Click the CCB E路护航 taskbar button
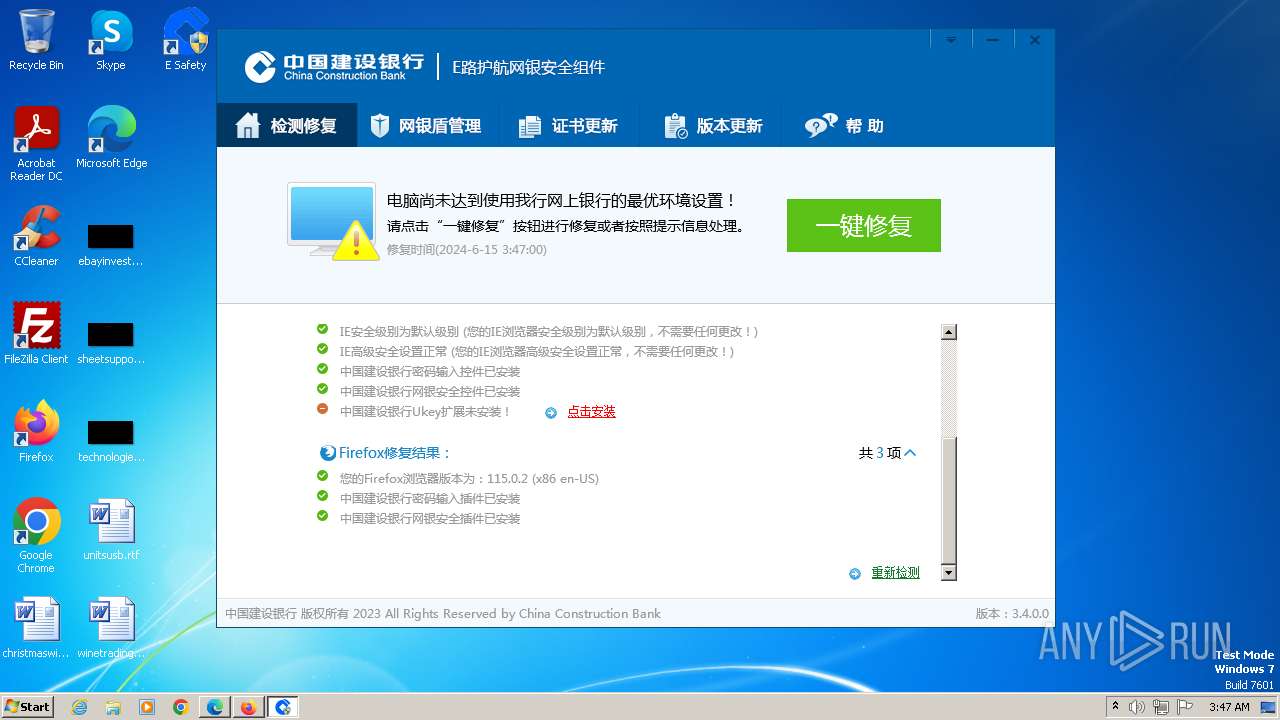This screenshot has height=720, width=1280. [x=283, y=707]
